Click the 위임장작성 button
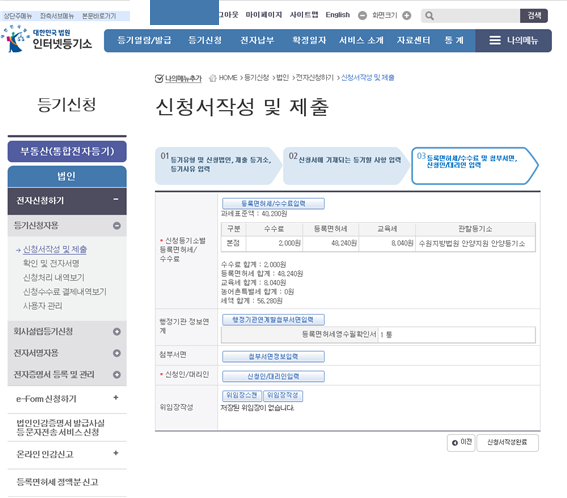Viewport: 567px width, 498px height. point(283,396)
